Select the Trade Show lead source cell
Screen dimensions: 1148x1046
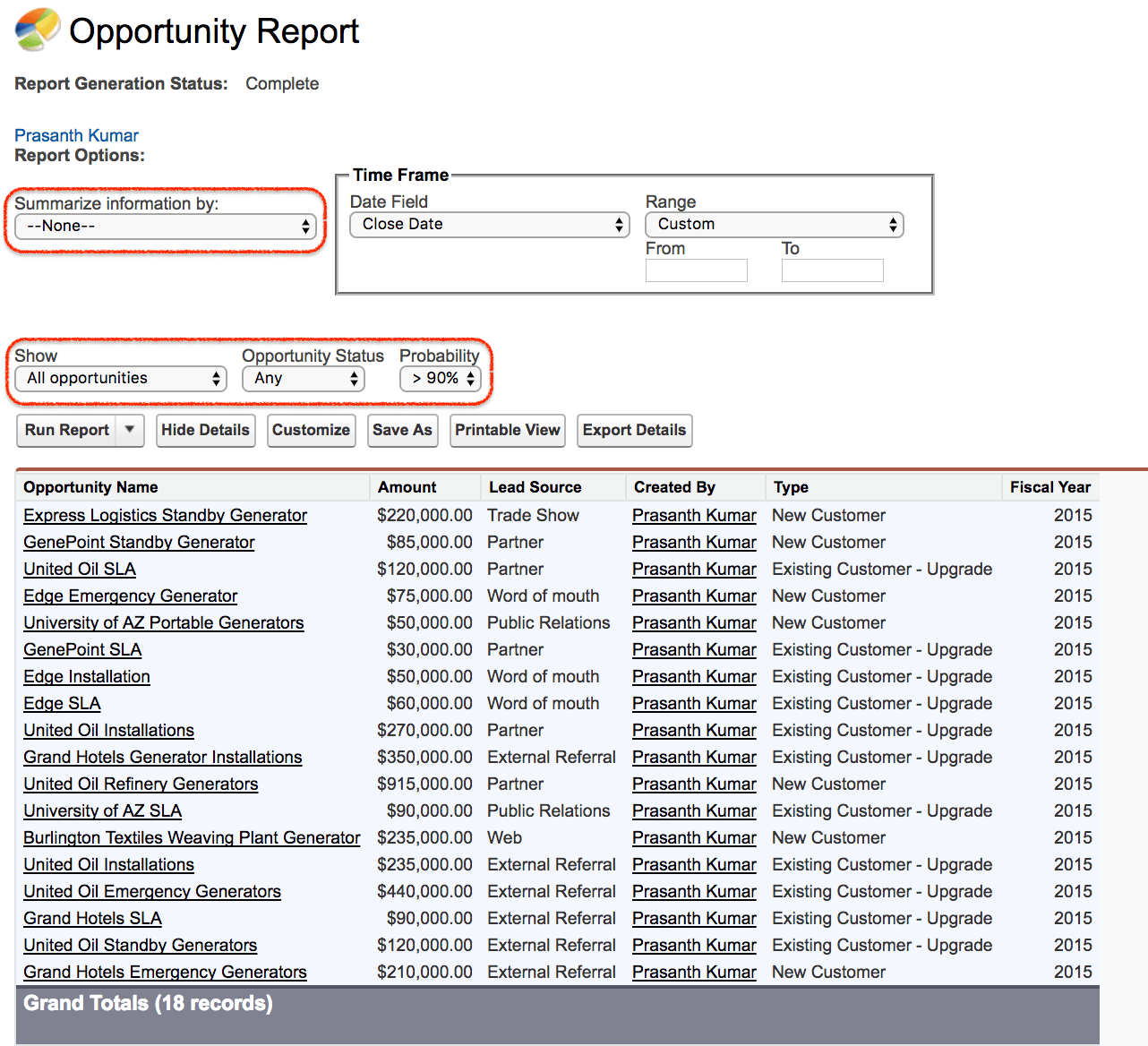[x=533, y=515]
